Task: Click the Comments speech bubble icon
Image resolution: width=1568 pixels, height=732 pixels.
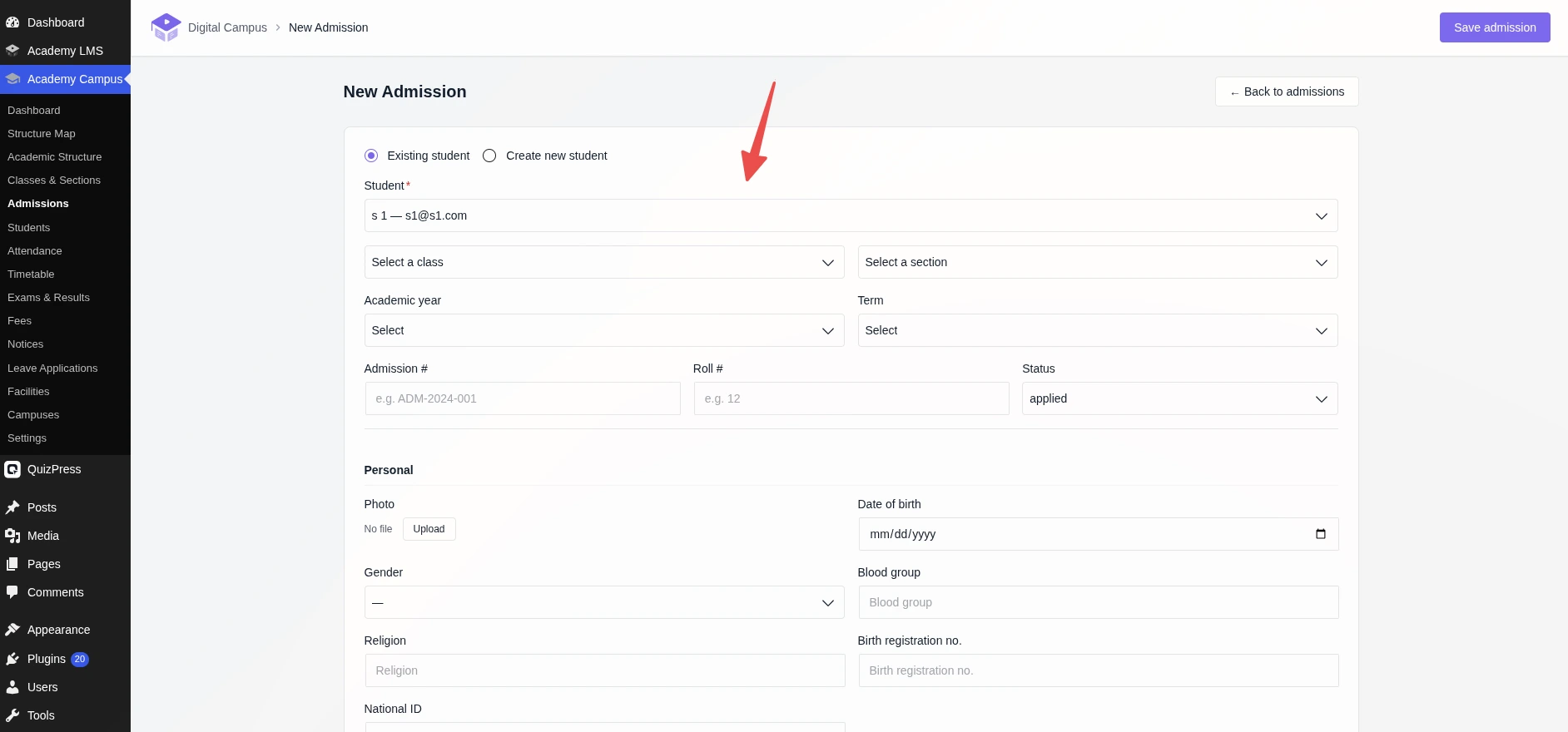Action: pyautogui.click(x=12, y=592)
